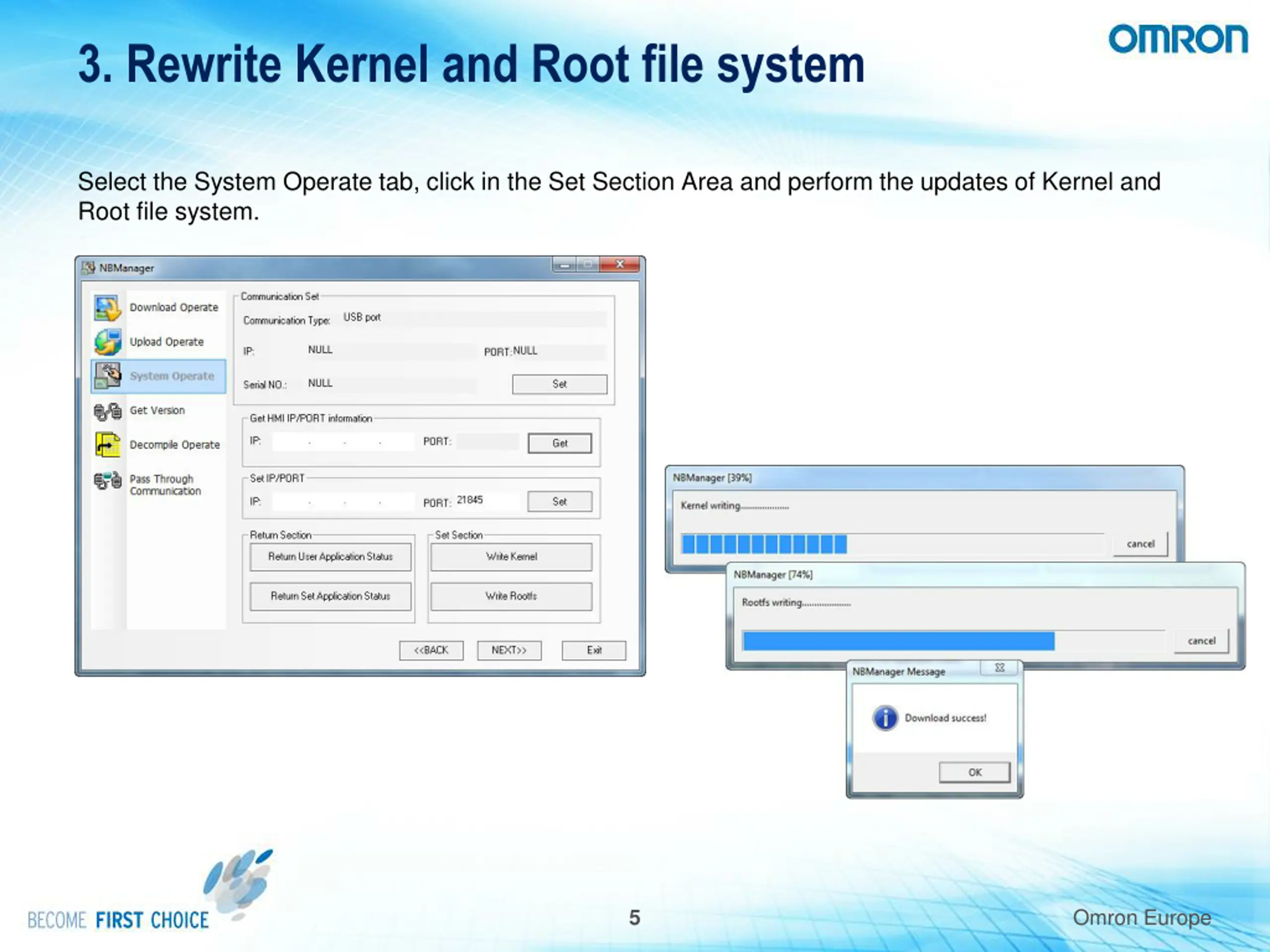The height and width of the screenshot is (952, 1270).
Task: Cancel the Kernel writing progress
Action: [x=1140, y=543]
